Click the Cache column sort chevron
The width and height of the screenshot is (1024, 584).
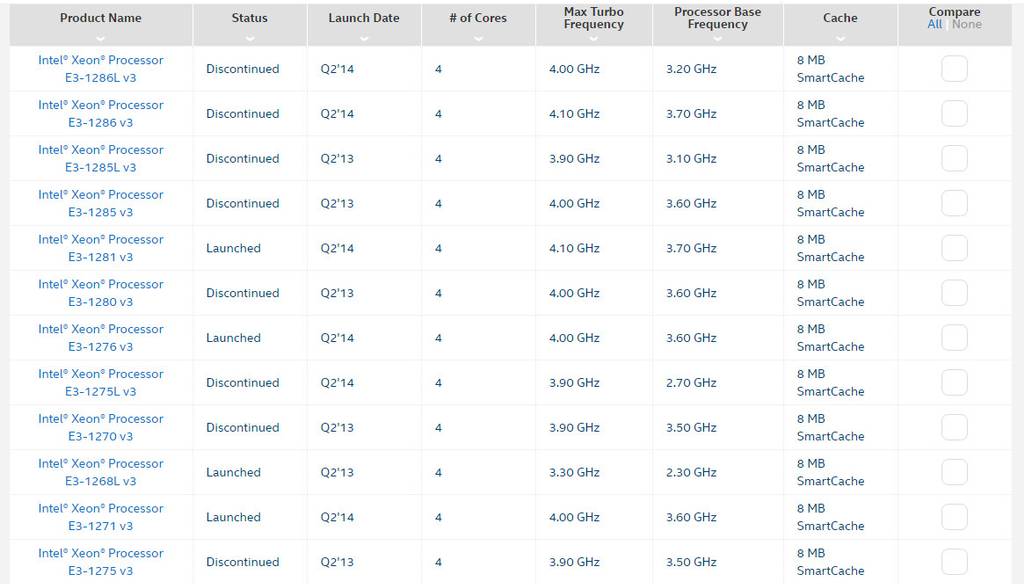[840, 38]
